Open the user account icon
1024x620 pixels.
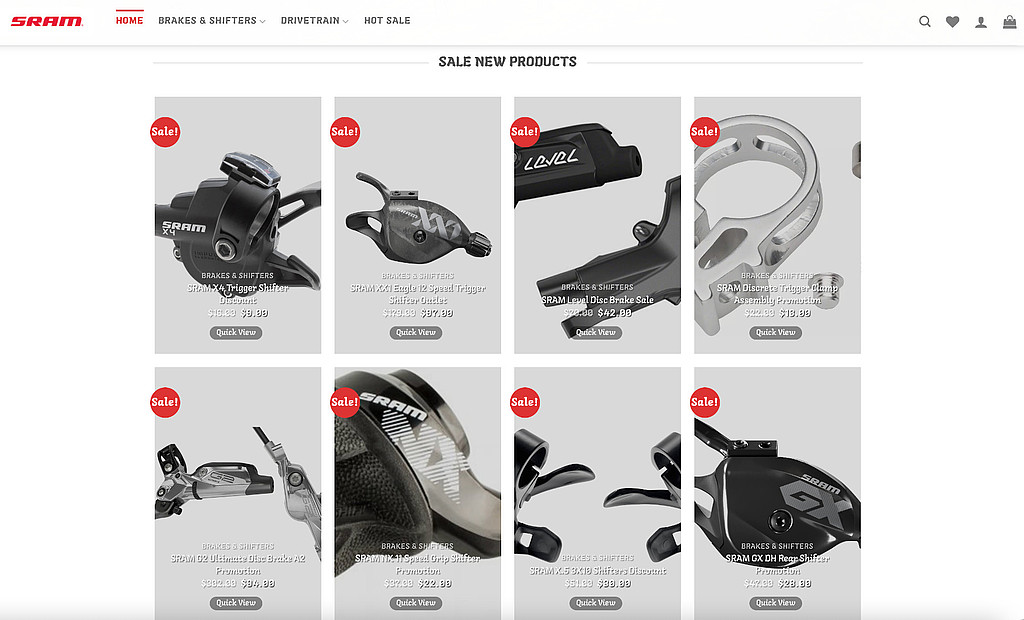point(981,22)
